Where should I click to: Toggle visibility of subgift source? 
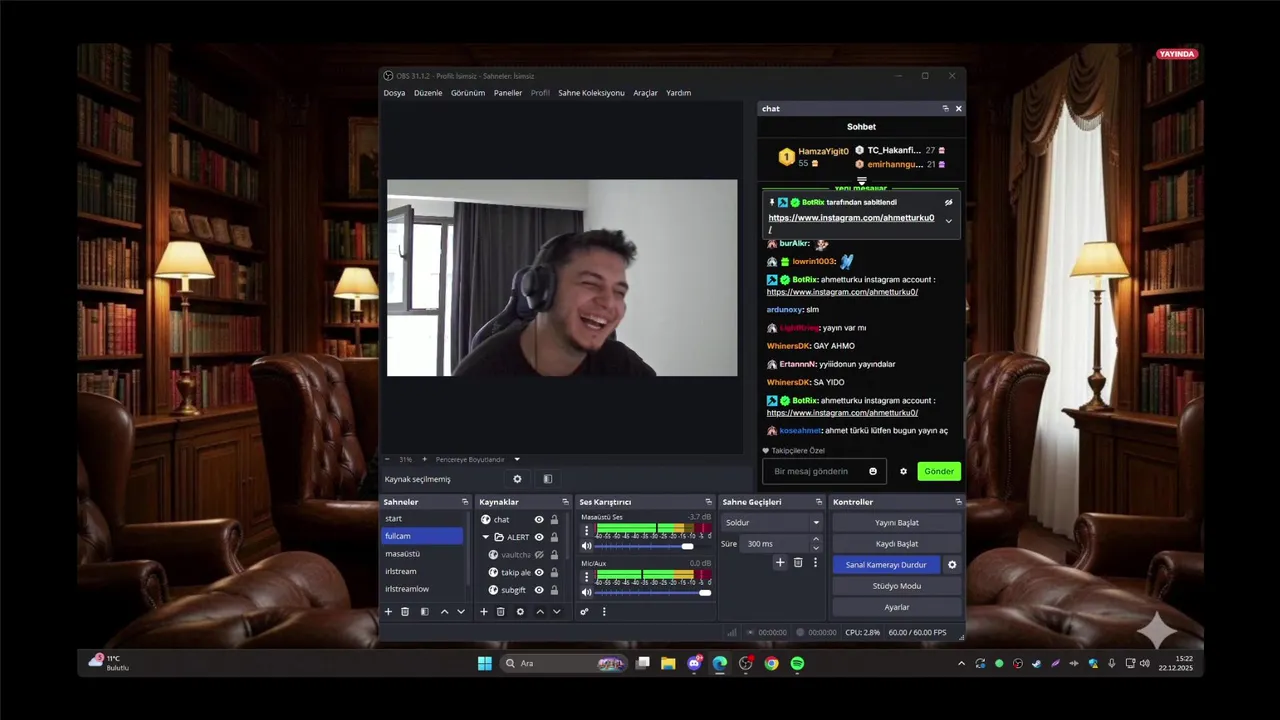tap(539, 590)
